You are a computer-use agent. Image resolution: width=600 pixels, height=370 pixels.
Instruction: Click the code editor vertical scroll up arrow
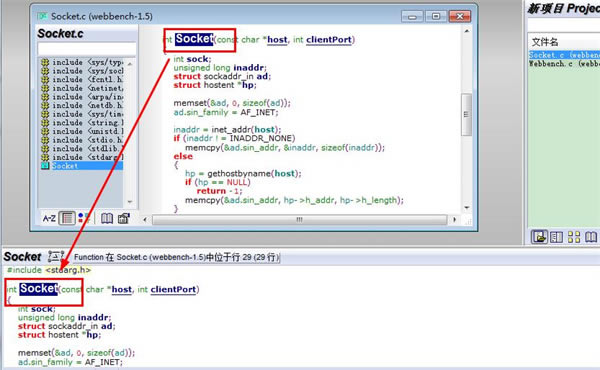pyautogui.click(x=467, y=31)
